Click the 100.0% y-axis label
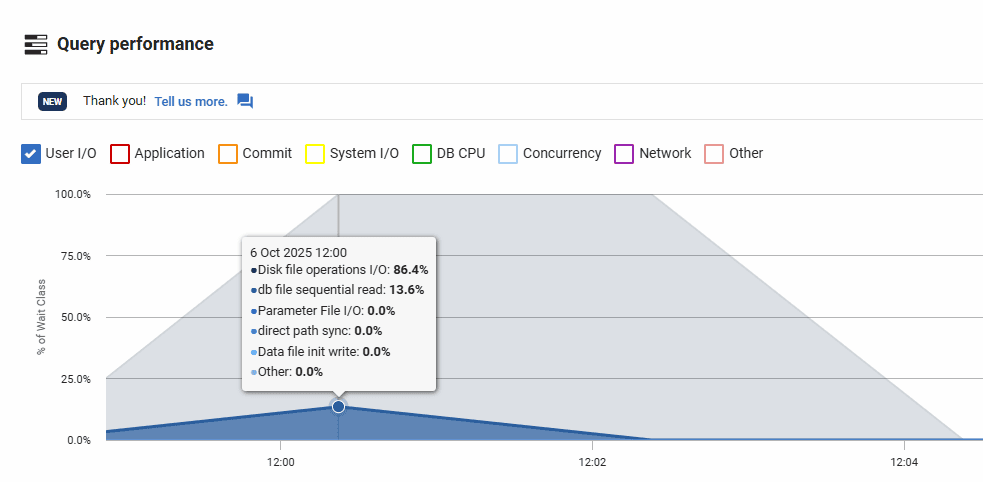This screenshot has height=484, width=983. 72,195
